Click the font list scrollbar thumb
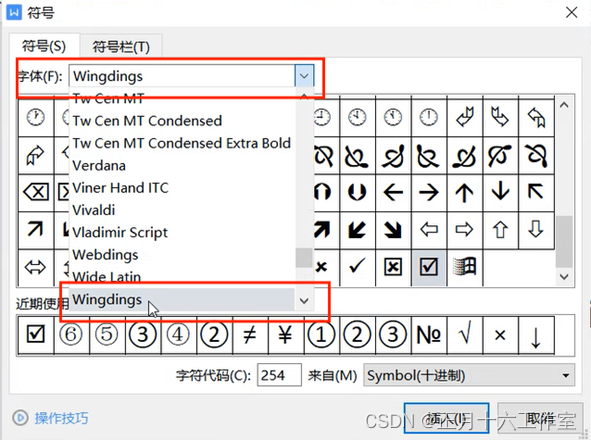 (x=304, y=258)
